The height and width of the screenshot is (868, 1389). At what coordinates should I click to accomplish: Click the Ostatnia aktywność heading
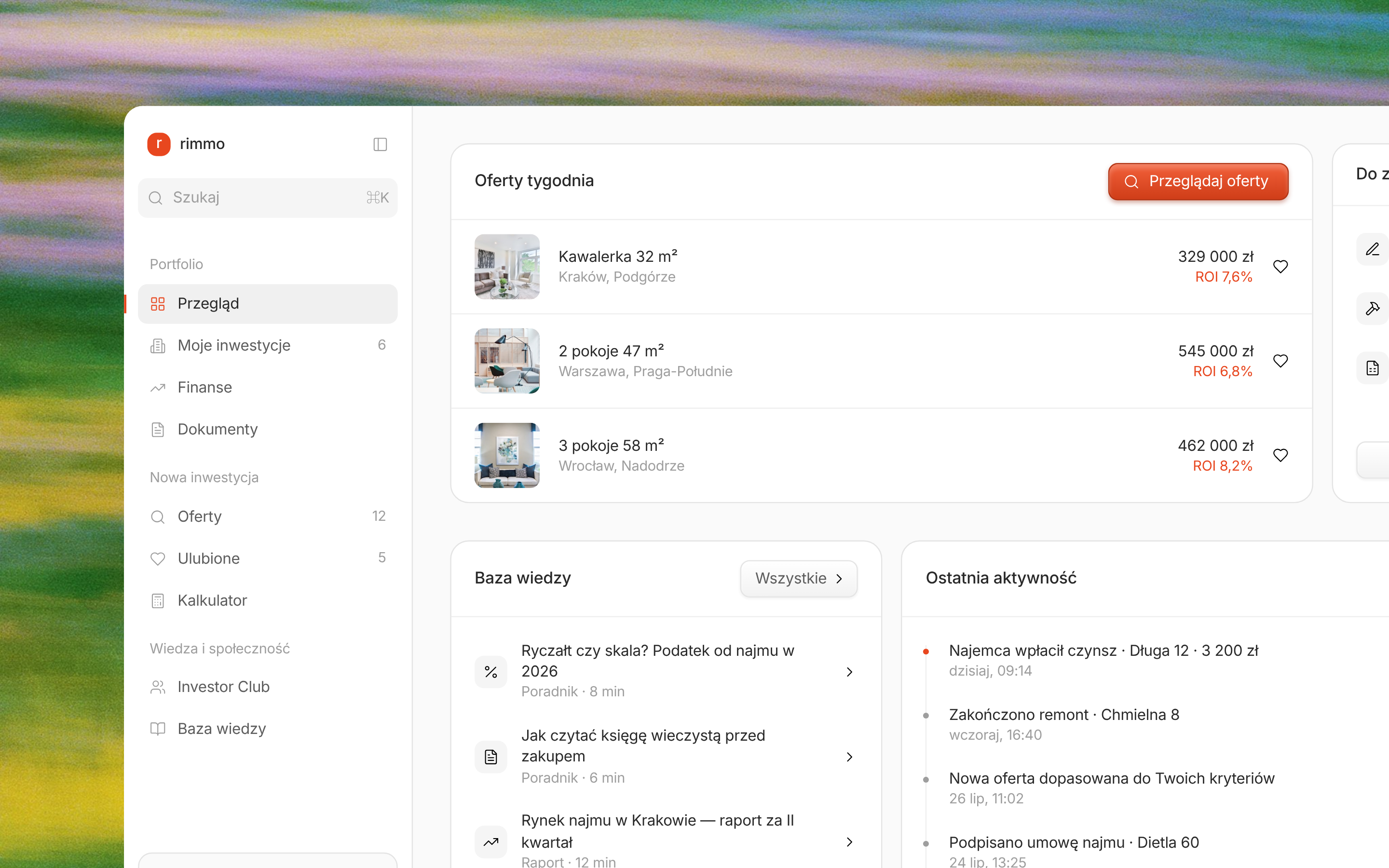(1001, 578)
